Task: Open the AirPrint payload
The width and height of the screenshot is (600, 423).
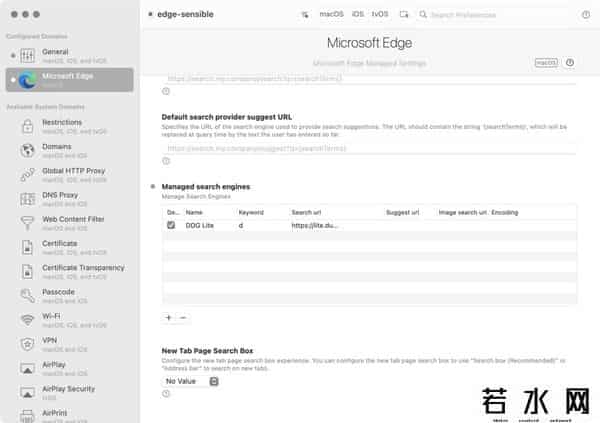Action: click(70, 415)
